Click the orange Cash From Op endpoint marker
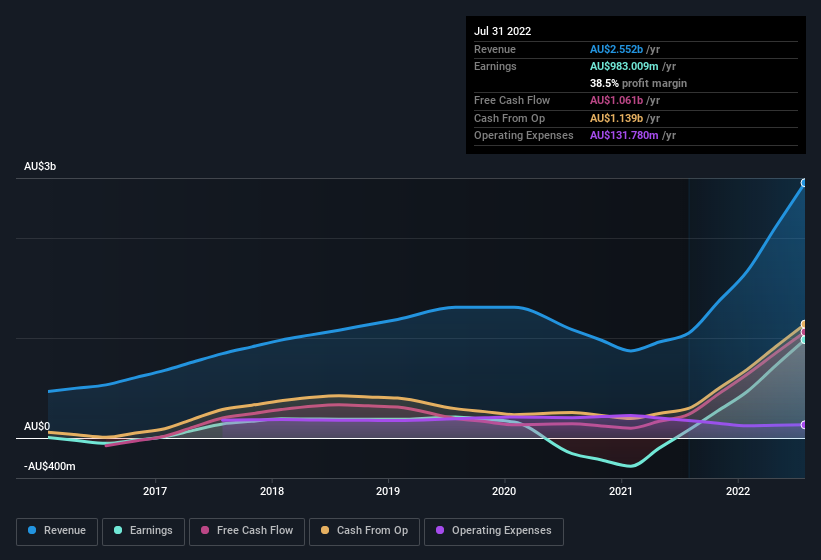The width and height of the screenshot is (821, 560). click(x=804, y=324)
